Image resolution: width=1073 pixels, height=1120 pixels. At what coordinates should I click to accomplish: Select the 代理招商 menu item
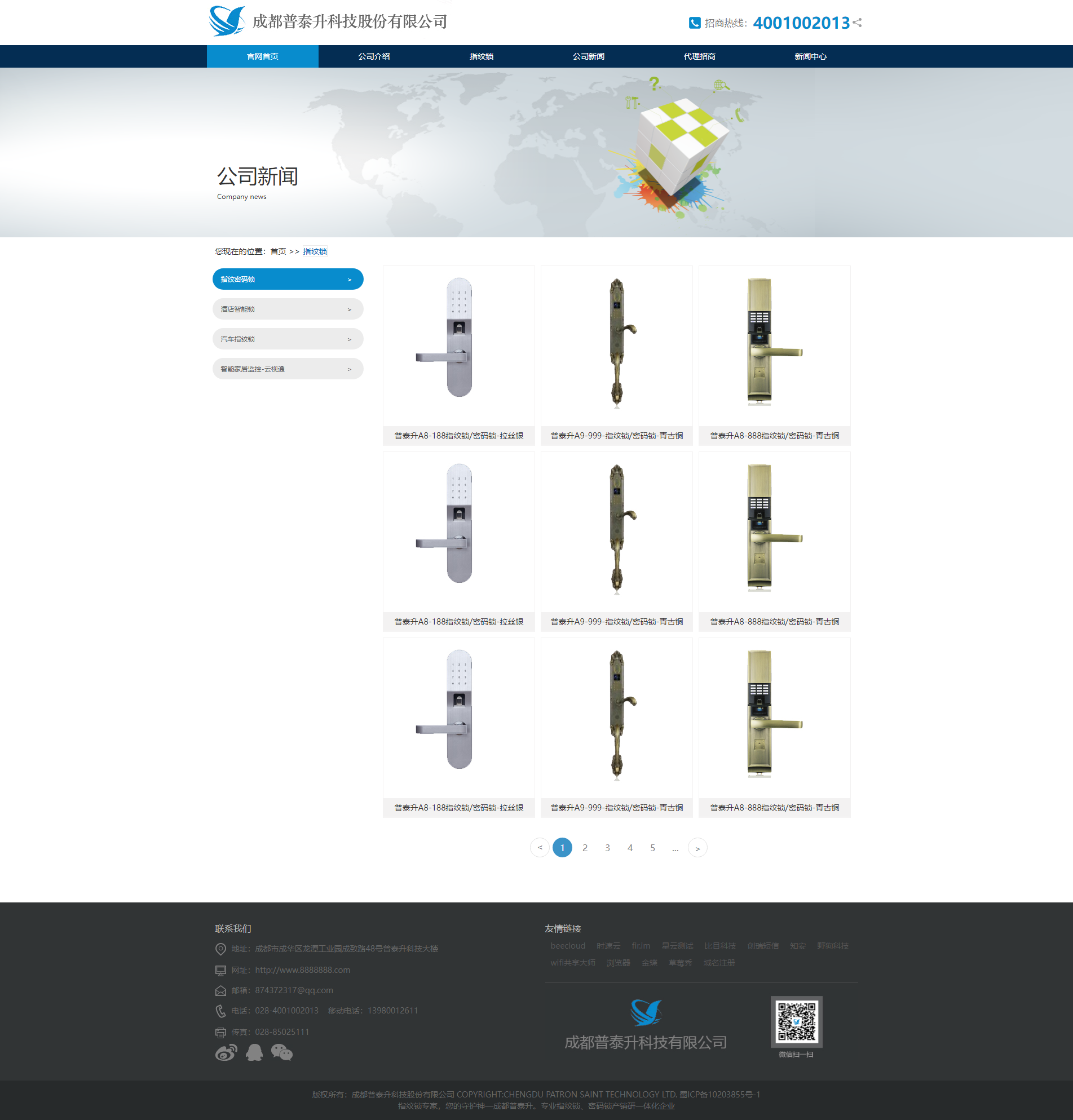(699, 56)
